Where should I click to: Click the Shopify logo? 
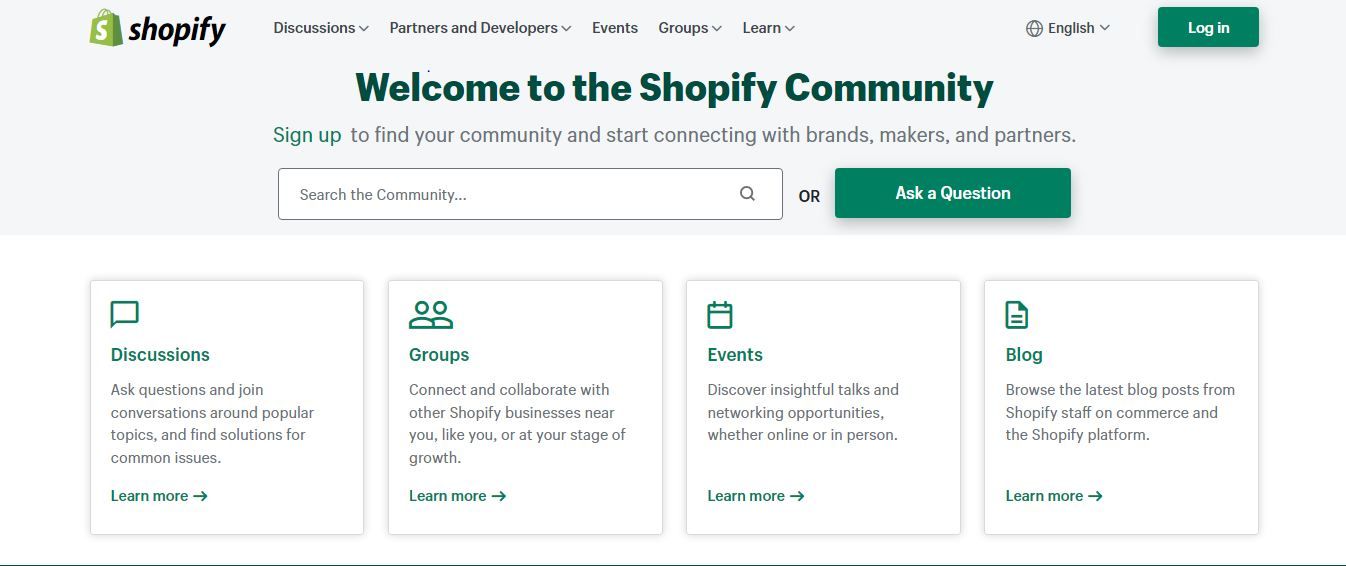[158, 28]
